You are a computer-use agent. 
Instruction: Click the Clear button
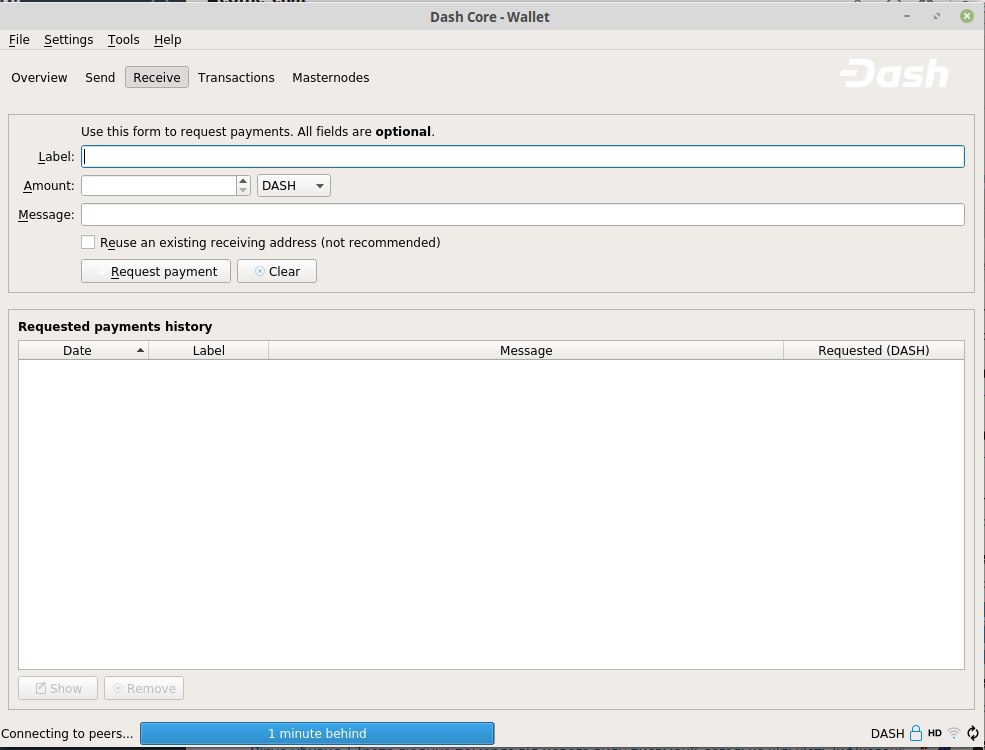277,271
